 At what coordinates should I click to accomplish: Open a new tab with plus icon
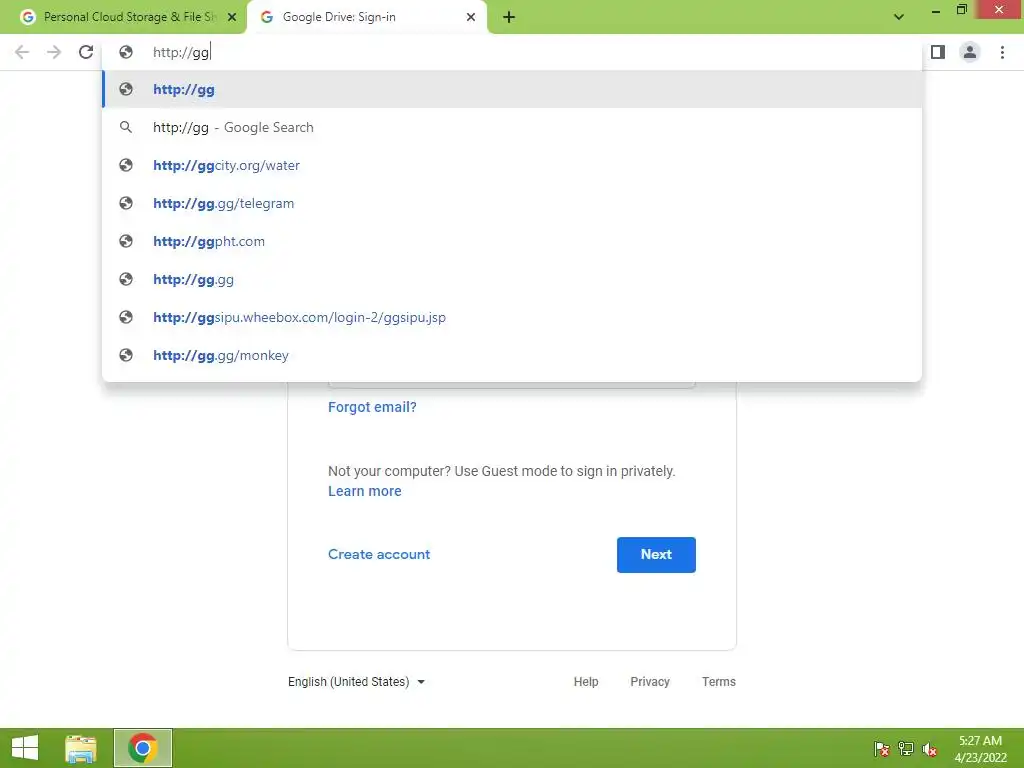coord(509,18)
